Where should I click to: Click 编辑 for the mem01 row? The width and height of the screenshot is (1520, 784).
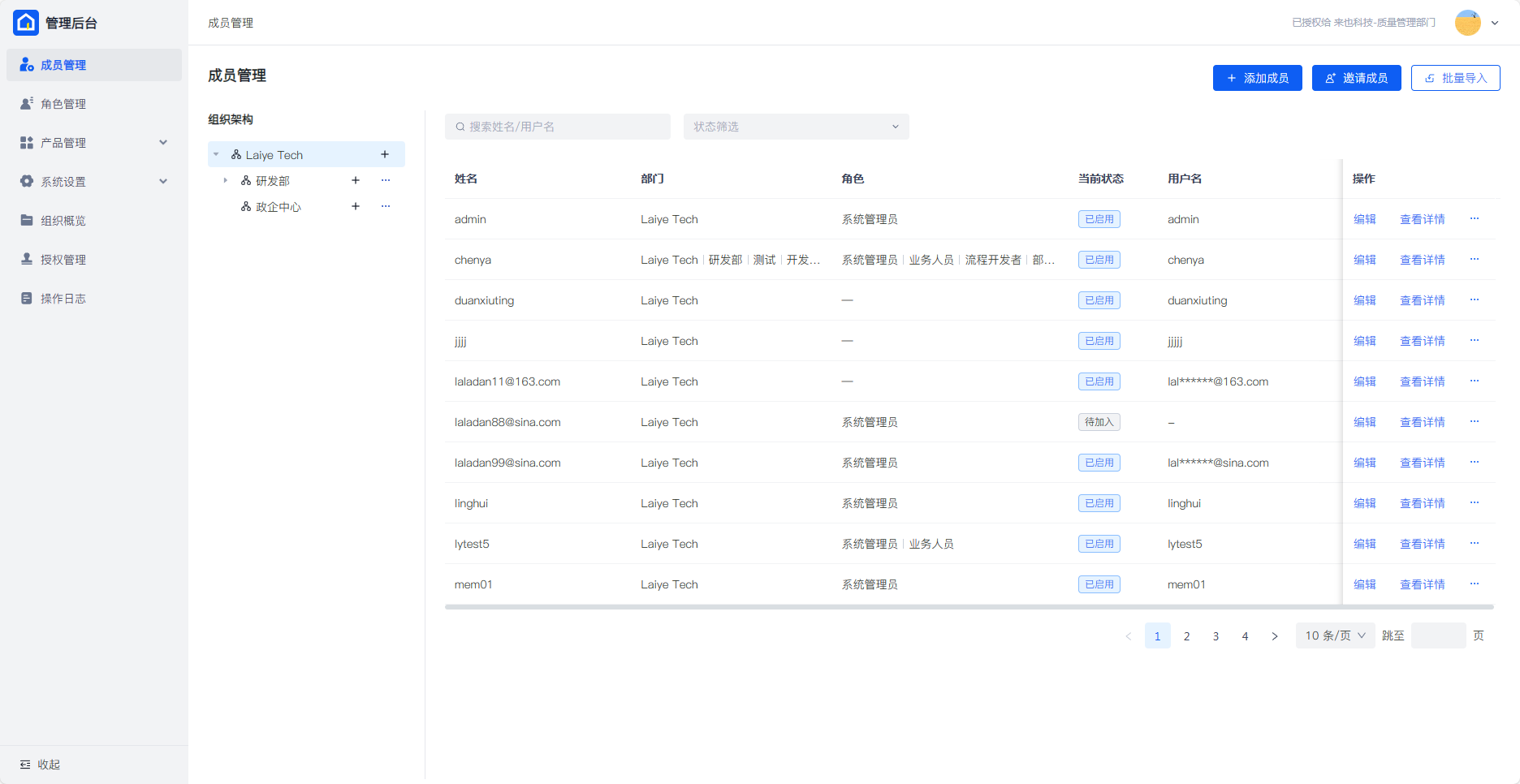[1365, 584]
